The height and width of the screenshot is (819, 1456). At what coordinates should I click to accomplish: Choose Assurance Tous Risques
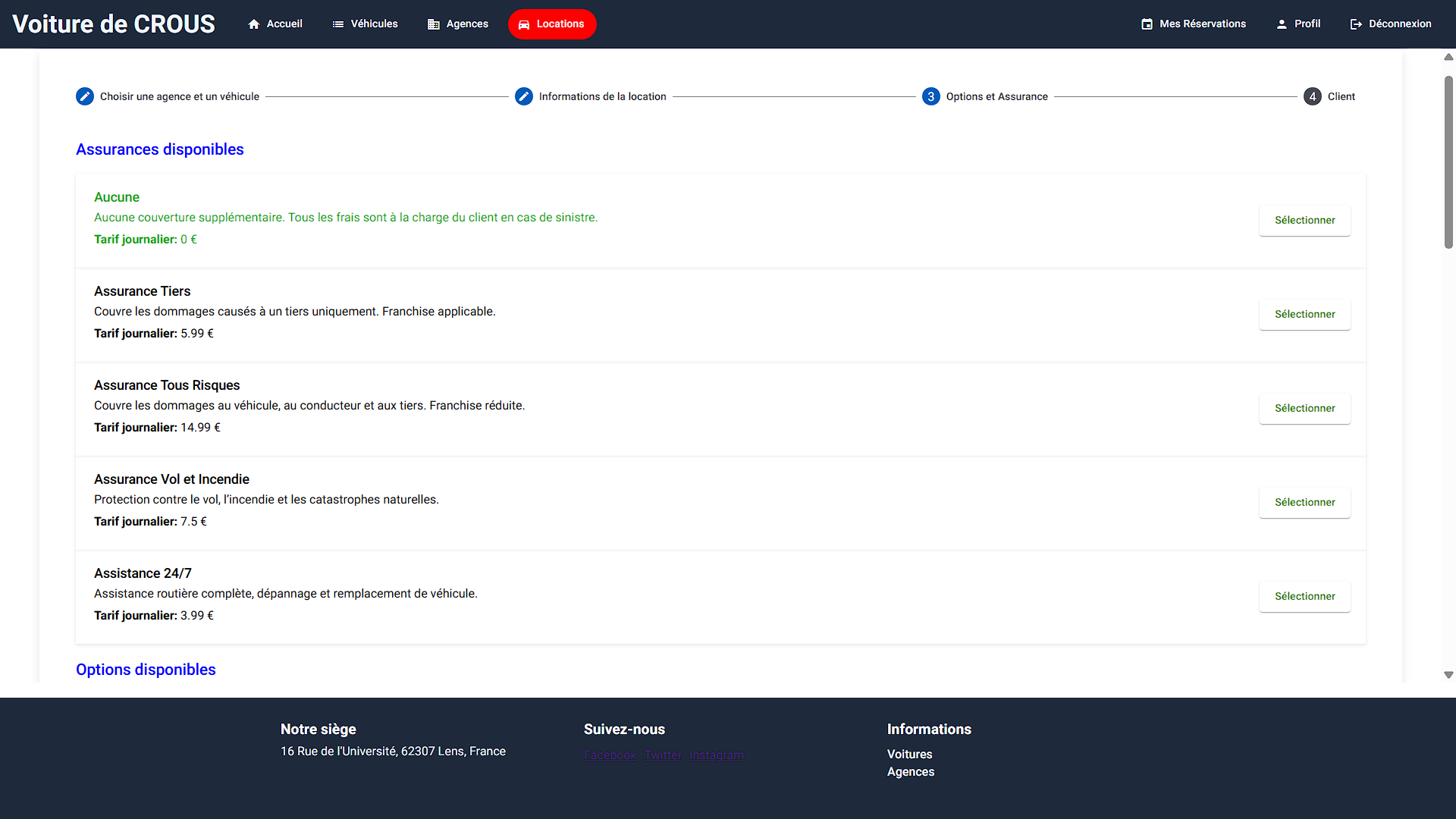tap(1304, 408)
